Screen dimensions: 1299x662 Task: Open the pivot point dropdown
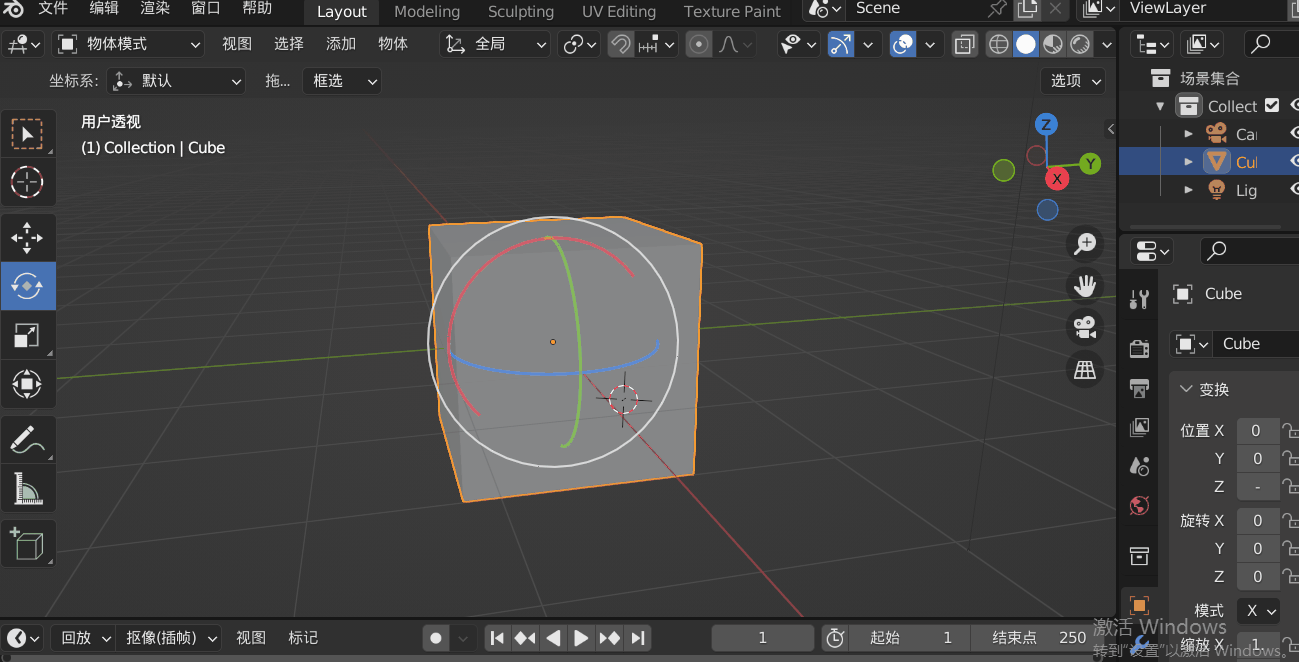tap(580, 44)
